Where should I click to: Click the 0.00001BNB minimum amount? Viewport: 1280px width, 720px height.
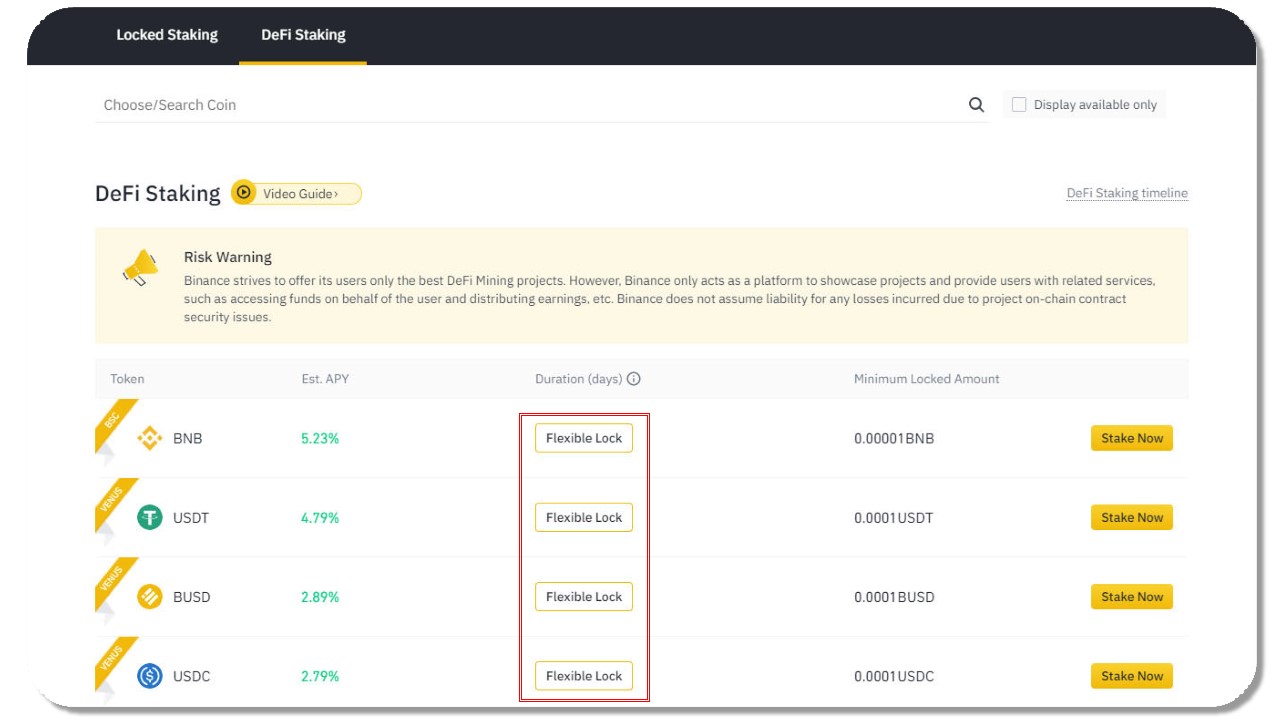click(894, 438)
